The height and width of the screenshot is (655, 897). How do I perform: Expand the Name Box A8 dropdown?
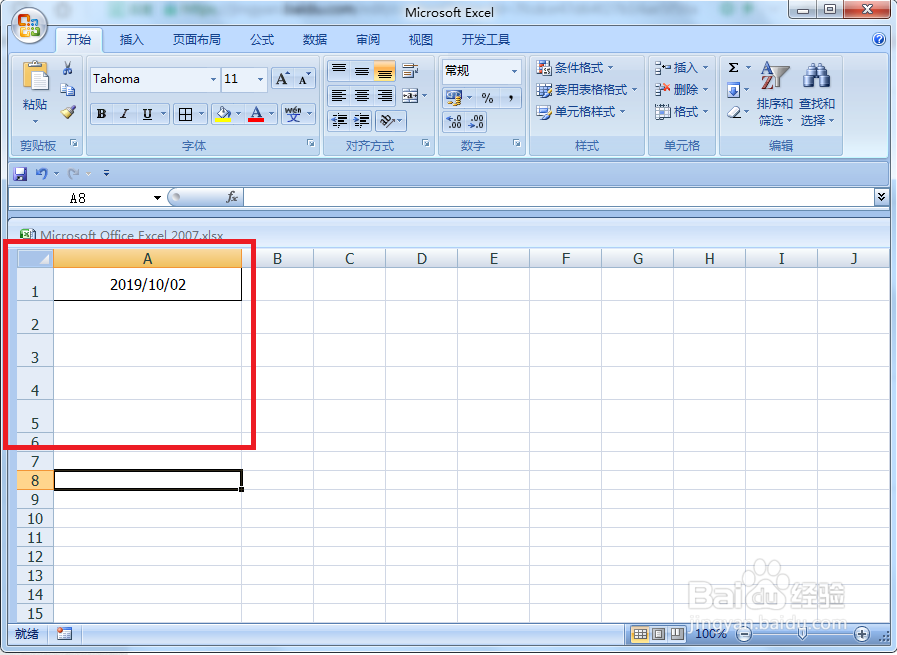pyautogui.click(x=157, y=198)
